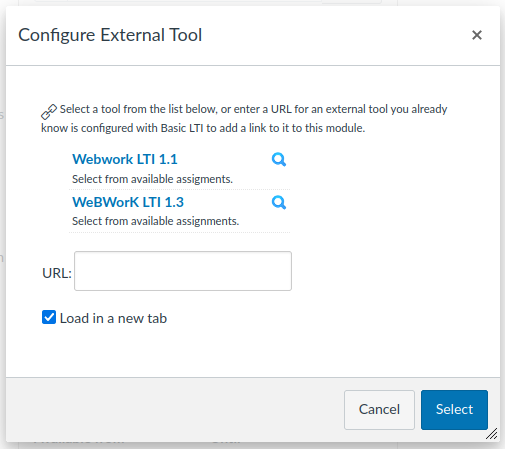
Task: Focus the URL input field
Action: click(183, 271)
